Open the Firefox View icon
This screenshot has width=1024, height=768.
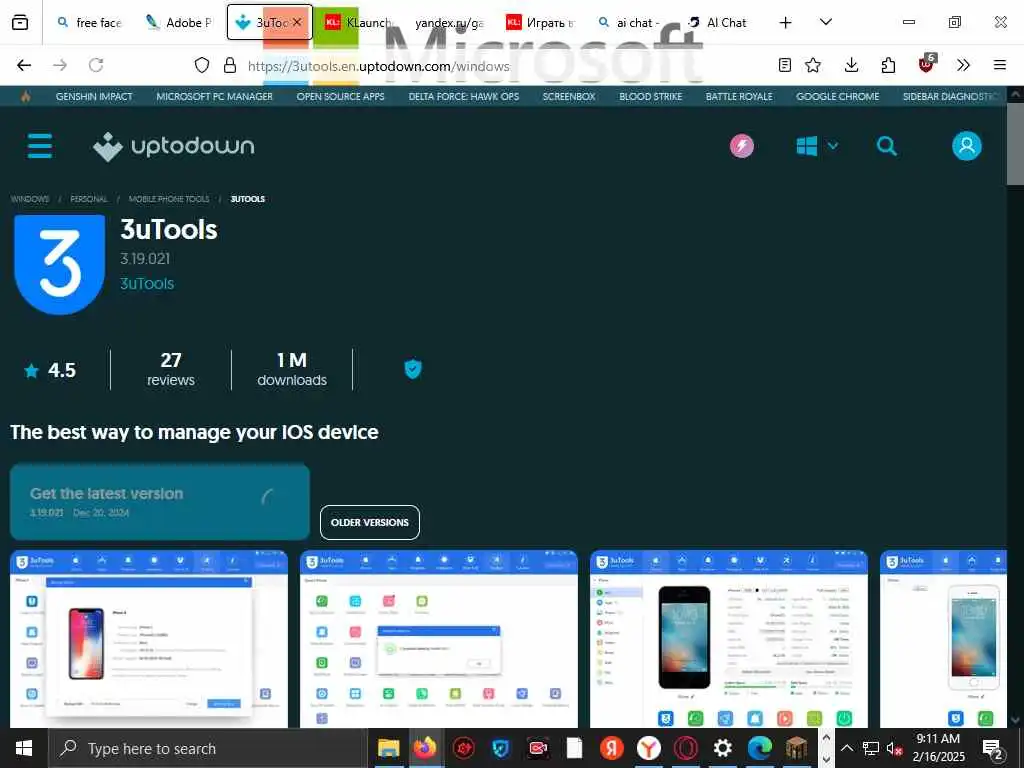coord(20,22)
